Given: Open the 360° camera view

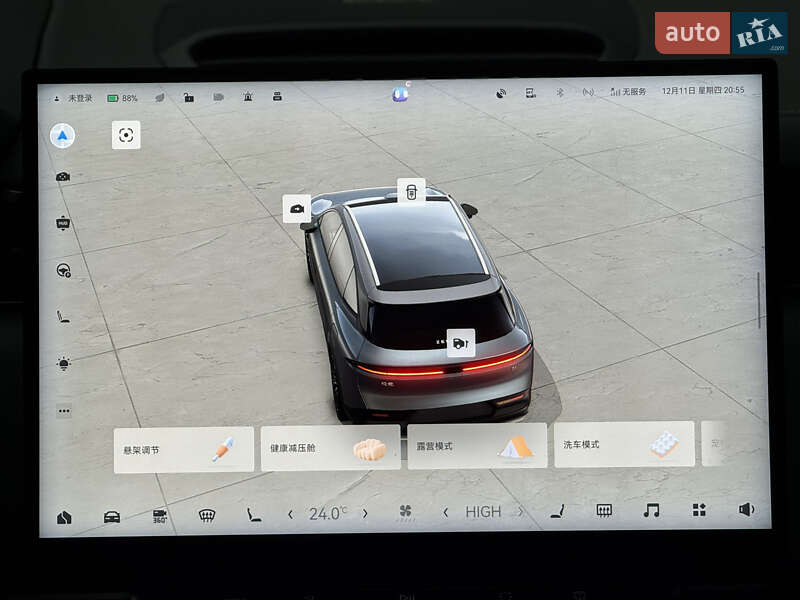Looking at the screenshot, I should click(x=160, y=515).
